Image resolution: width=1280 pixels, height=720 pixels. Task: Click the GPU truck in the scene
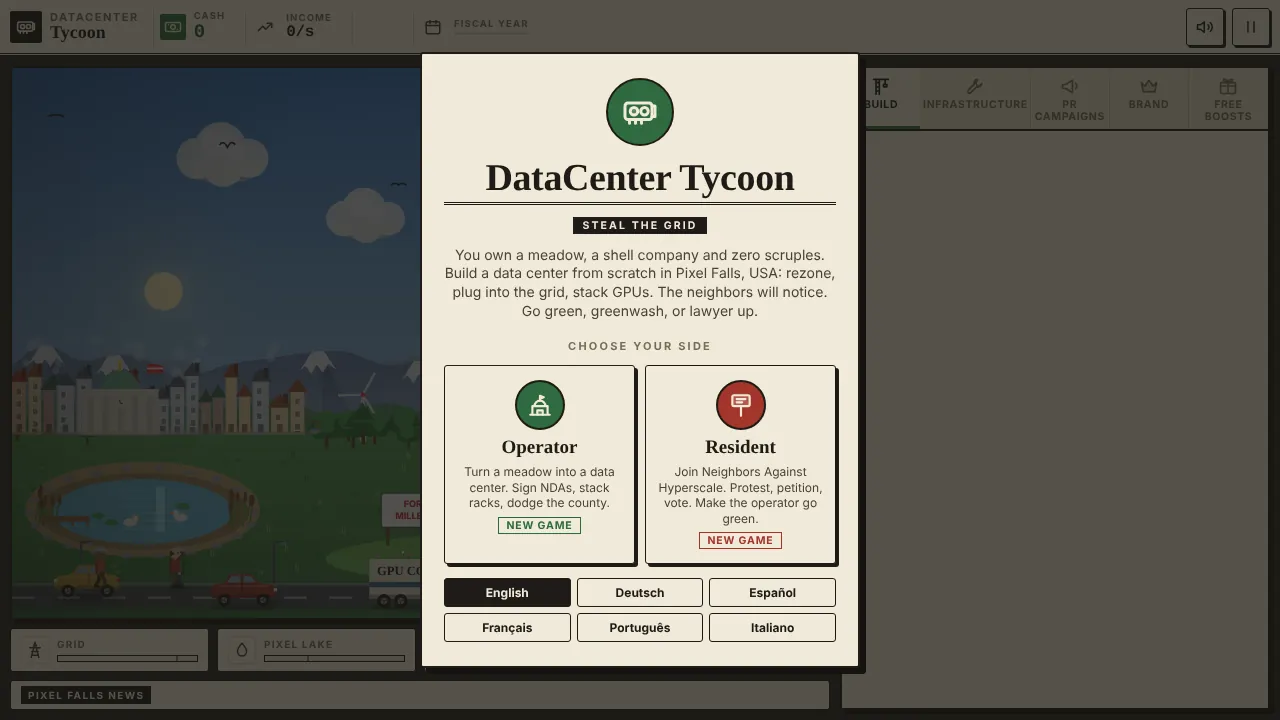click(395, 584)
